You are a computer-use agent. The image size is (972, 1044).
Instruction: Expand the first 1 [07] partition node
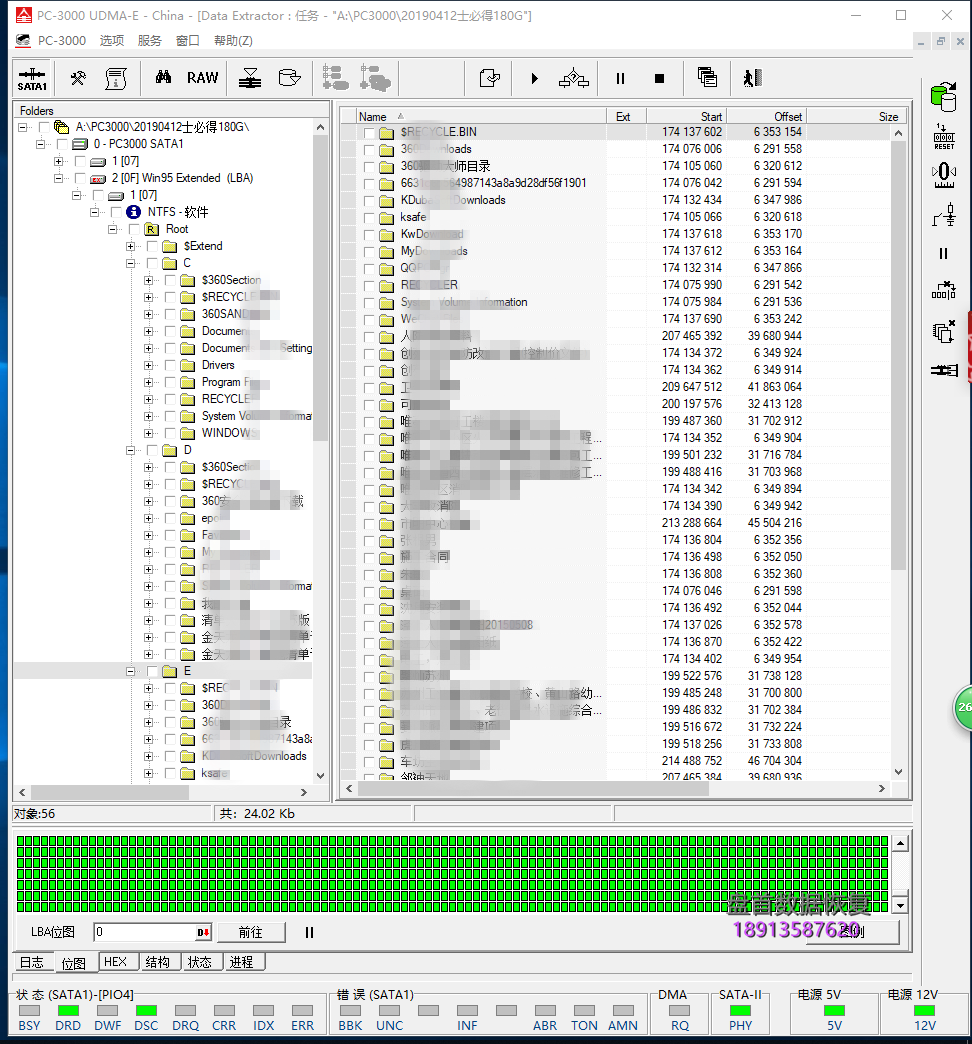coord(59,161)
